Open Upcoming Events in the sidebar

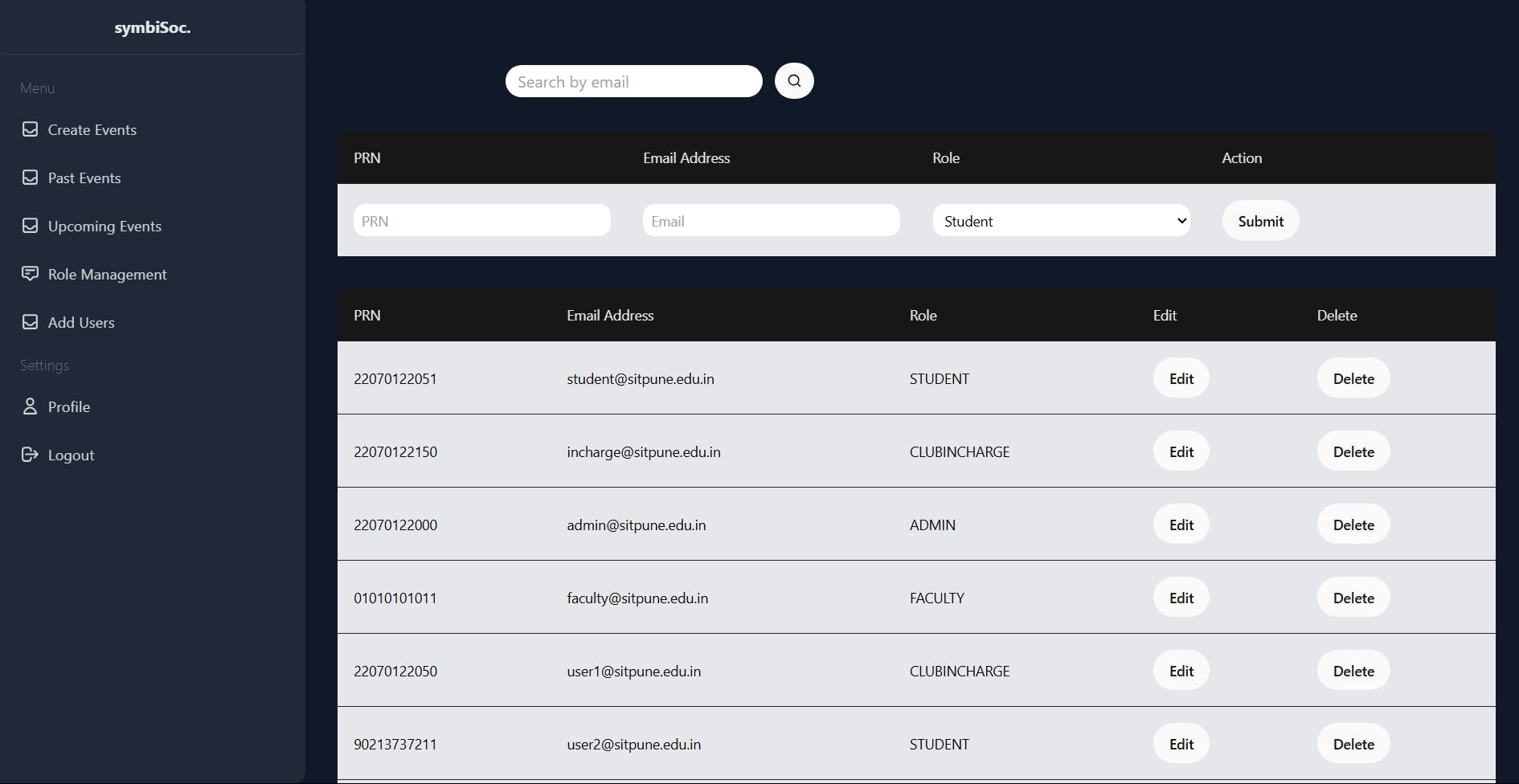104,227
